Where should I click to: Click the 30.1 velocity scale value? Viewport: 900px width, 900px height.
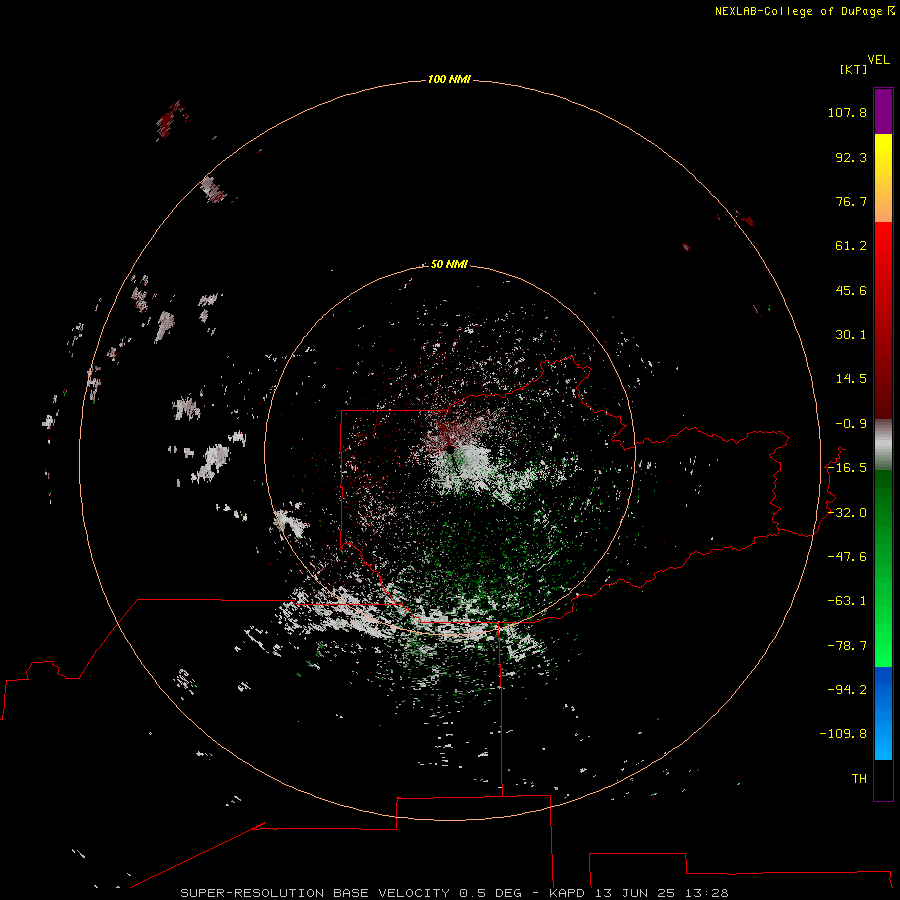click(x=851, y=335)
